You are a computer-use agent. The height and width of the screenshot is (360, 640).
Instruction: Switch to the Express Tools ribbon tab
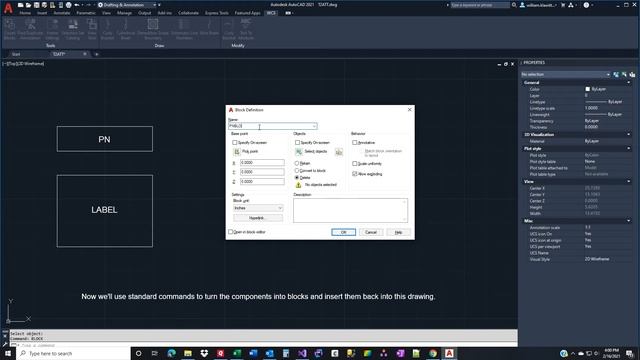217,13
